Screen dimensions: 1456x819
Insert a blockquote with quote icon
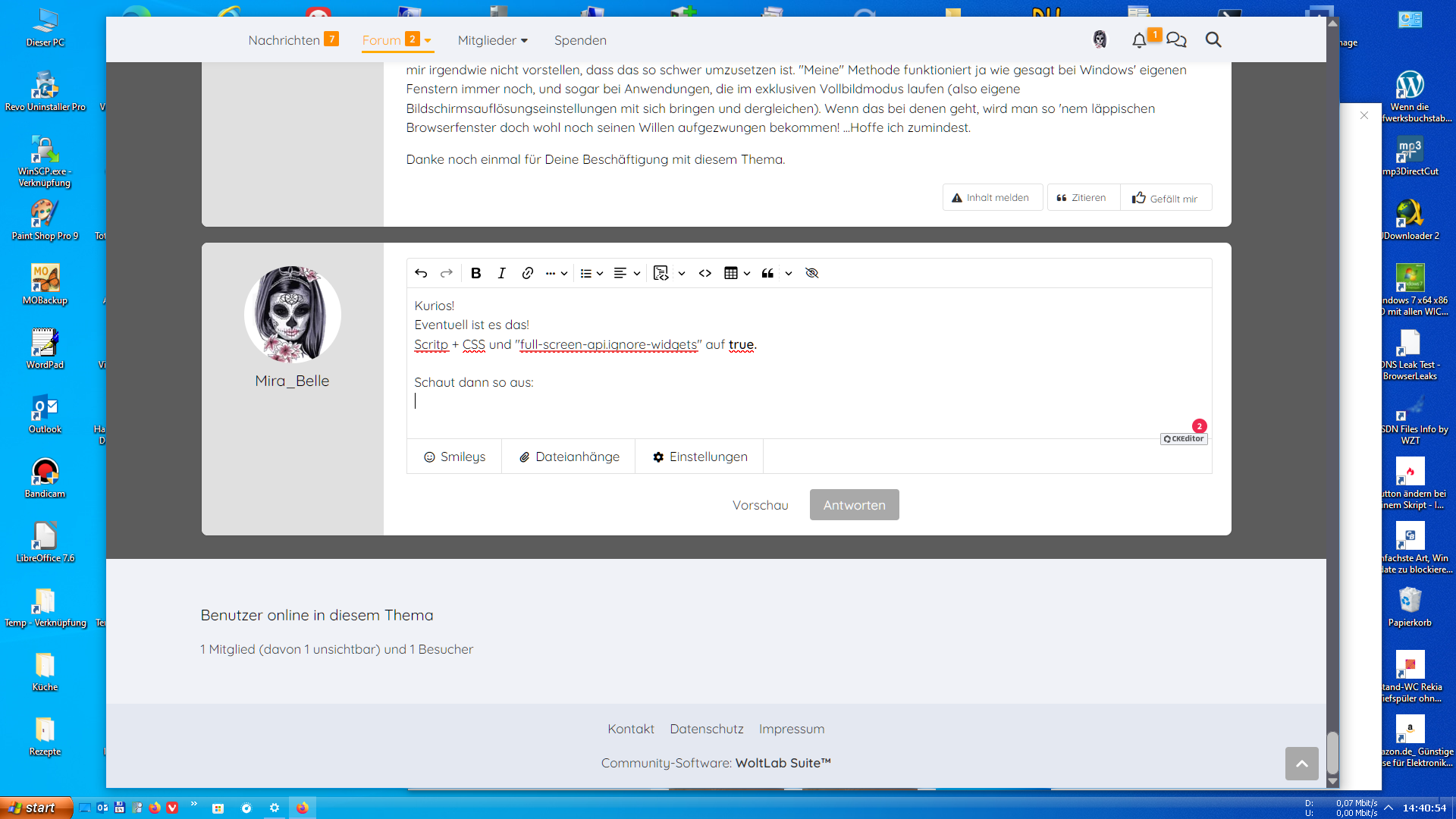pyautogui.click(x=767, y=273)
